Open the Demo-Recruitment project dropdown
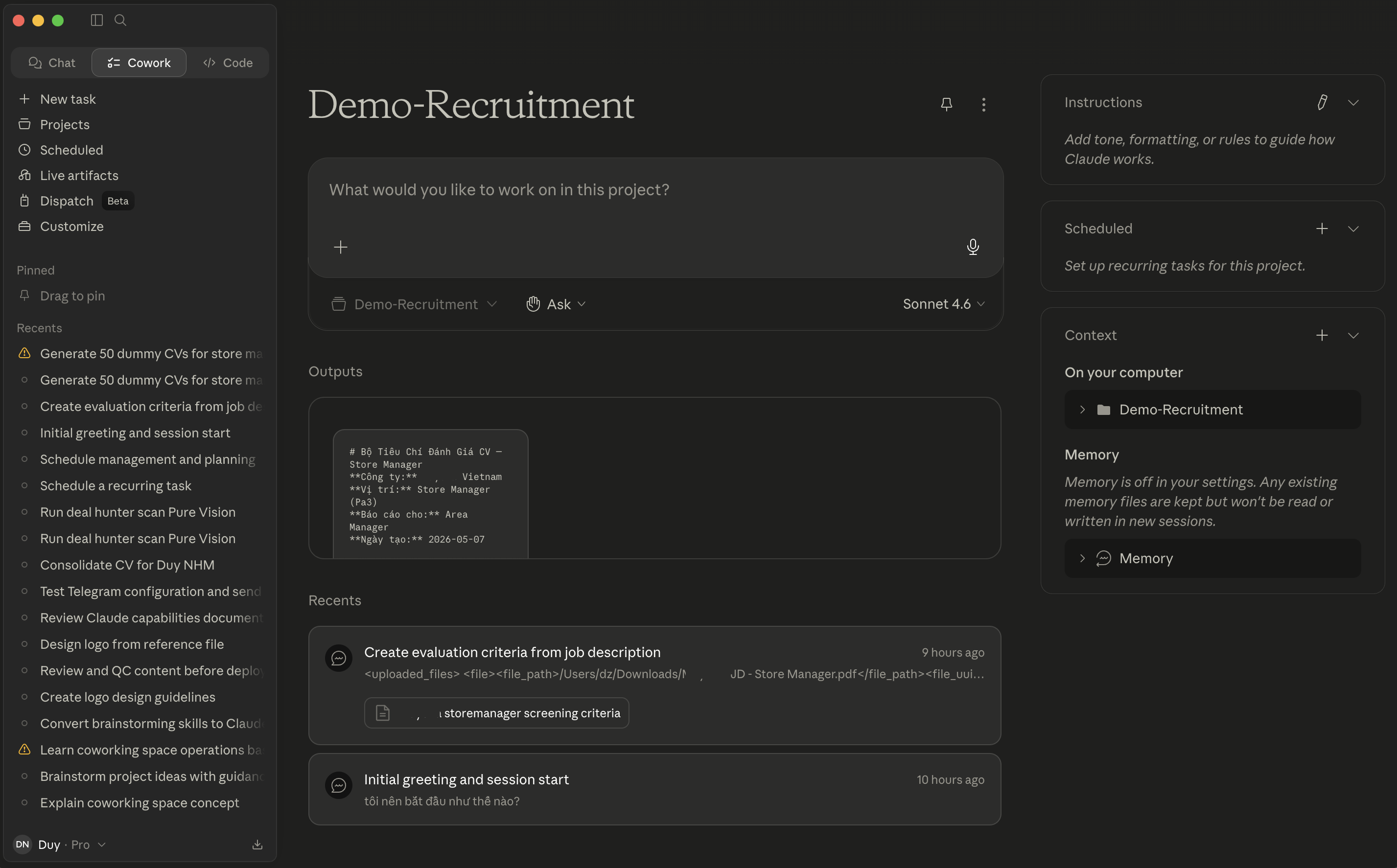Viewport: 1397px width, 868px height. pos(414,304)
